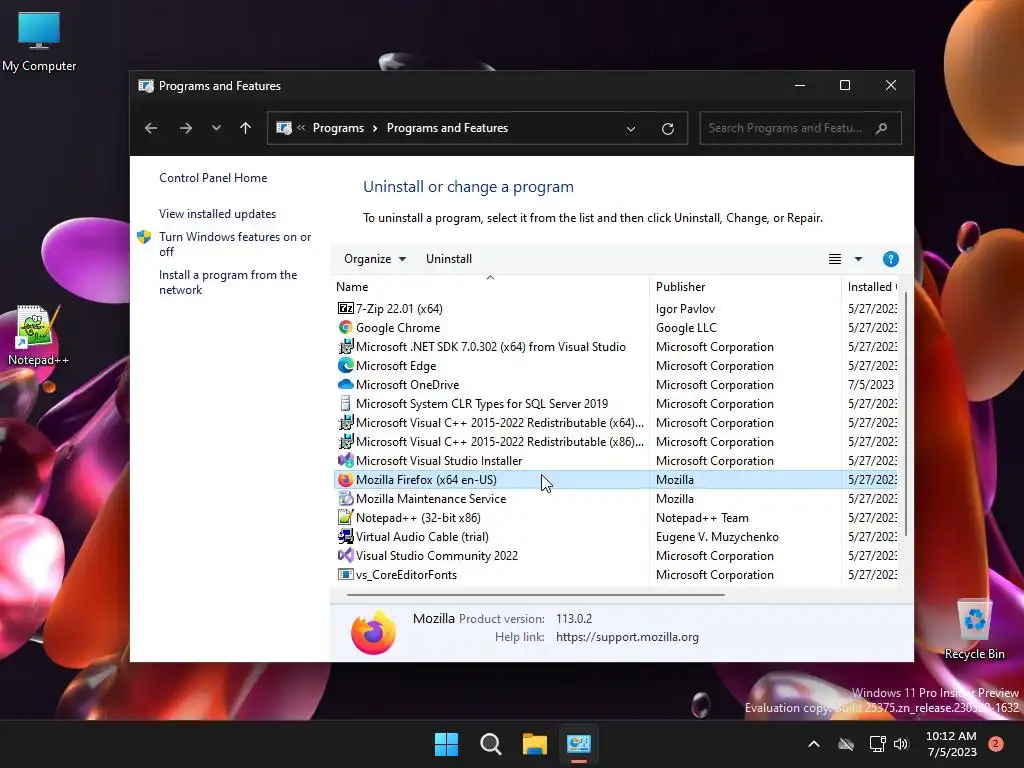Select the My Computer desktop icon

click(x=39, y=42)
